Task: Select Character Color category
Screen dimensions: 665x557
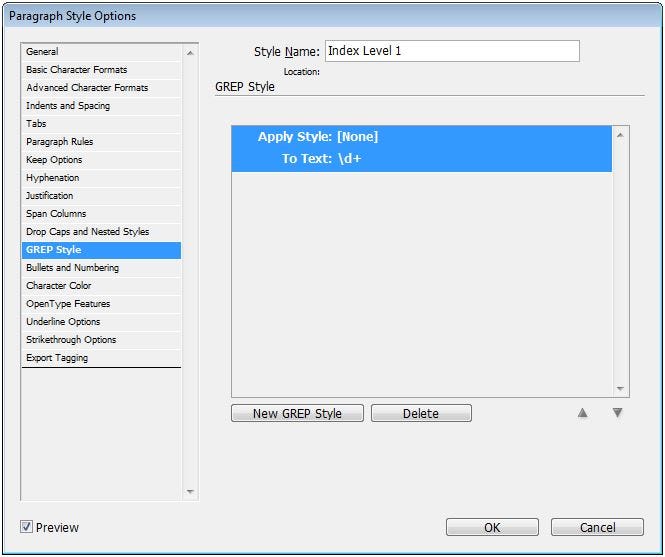Action: (x=101, y=286)
